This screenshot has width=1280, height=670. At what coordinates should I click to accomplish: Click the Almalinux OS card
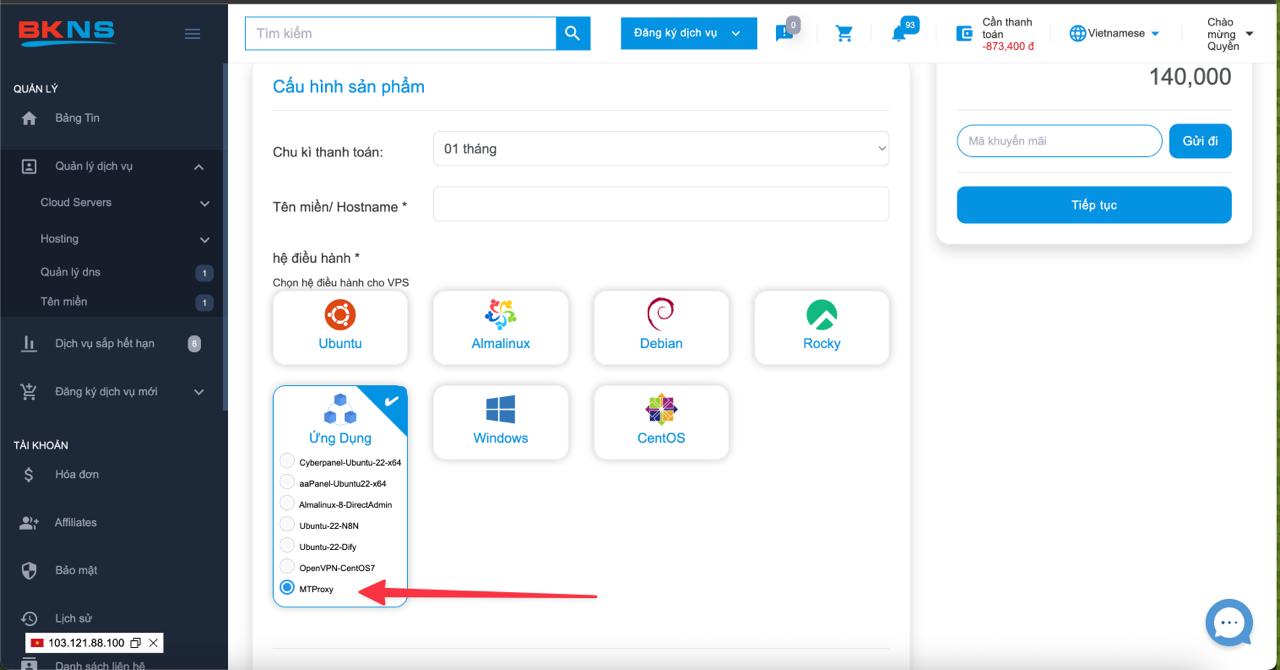tap(500, 327)
